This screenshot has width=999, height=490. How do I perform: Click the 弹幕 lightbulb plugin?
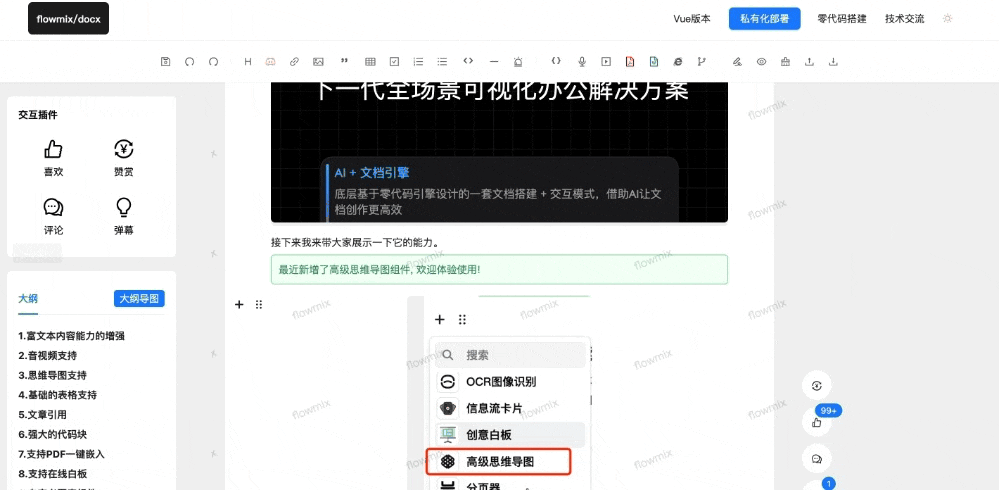point(124,217)
